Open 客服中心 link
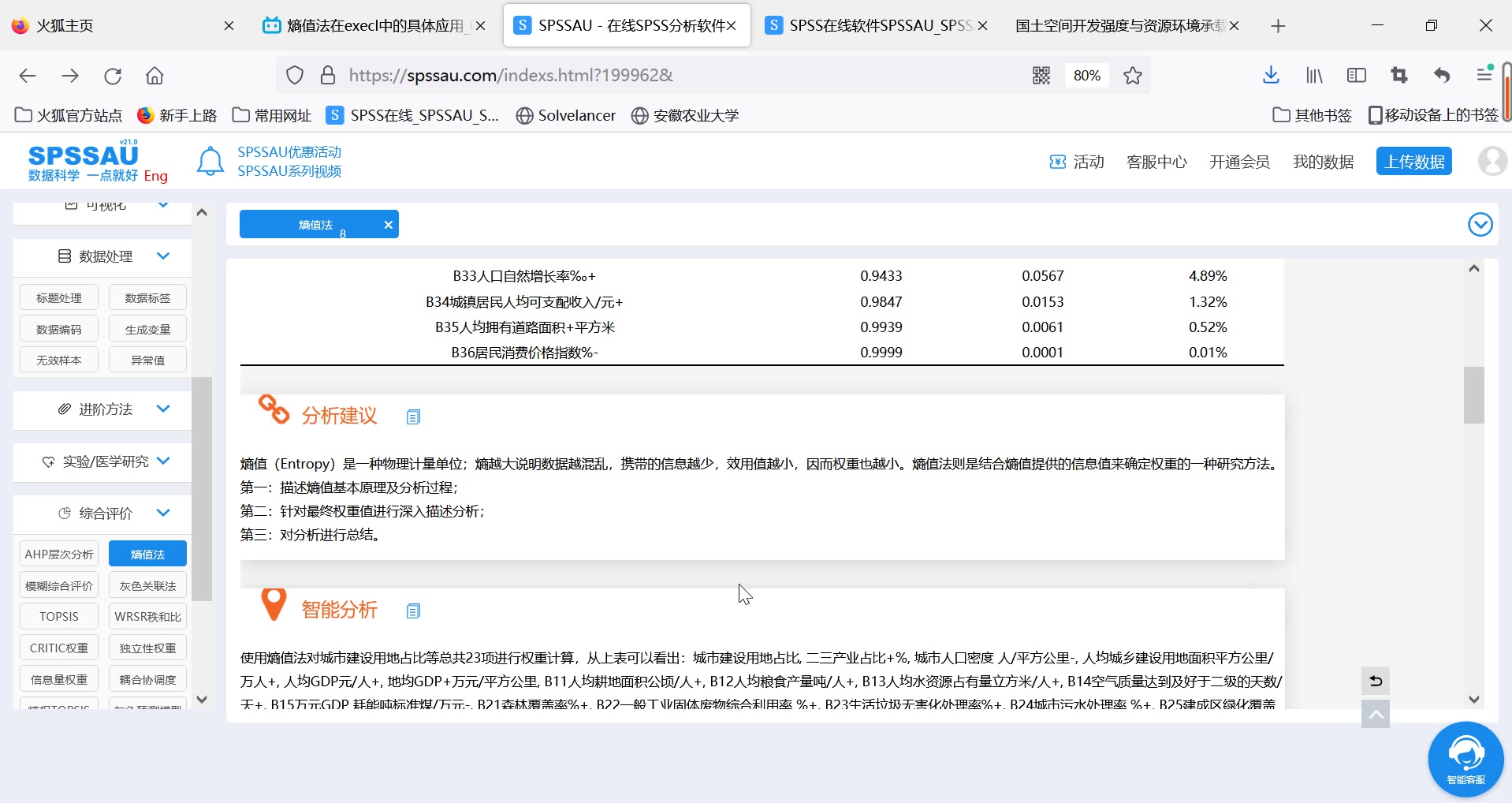1512x803 pixels. tap(1156, 162)
